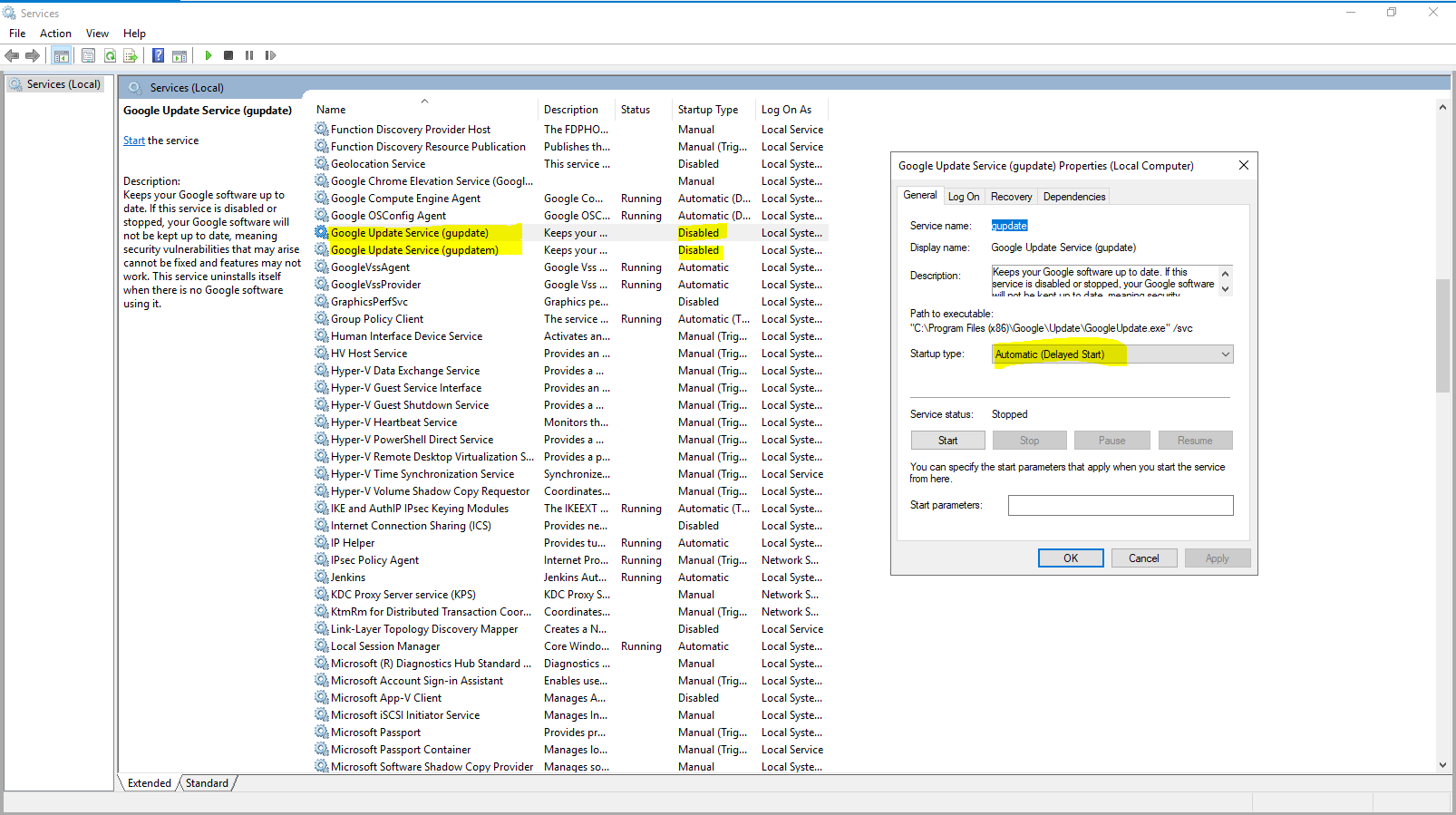Close the gupdate Properties dialog

[x=1244, y=165]
